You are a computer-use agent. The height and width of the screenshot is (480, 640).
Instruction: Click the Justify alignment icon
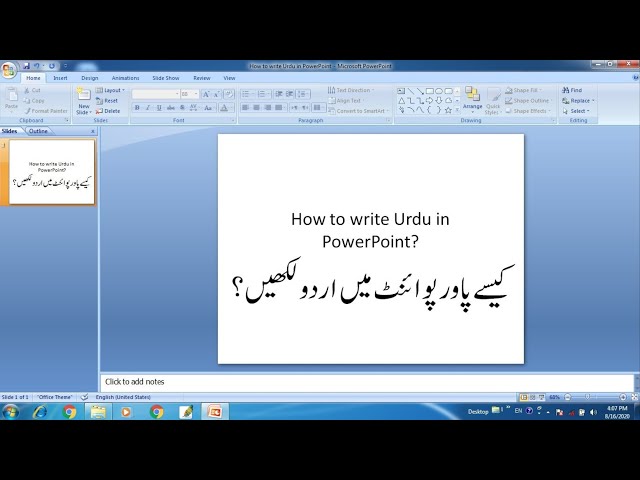279,107
